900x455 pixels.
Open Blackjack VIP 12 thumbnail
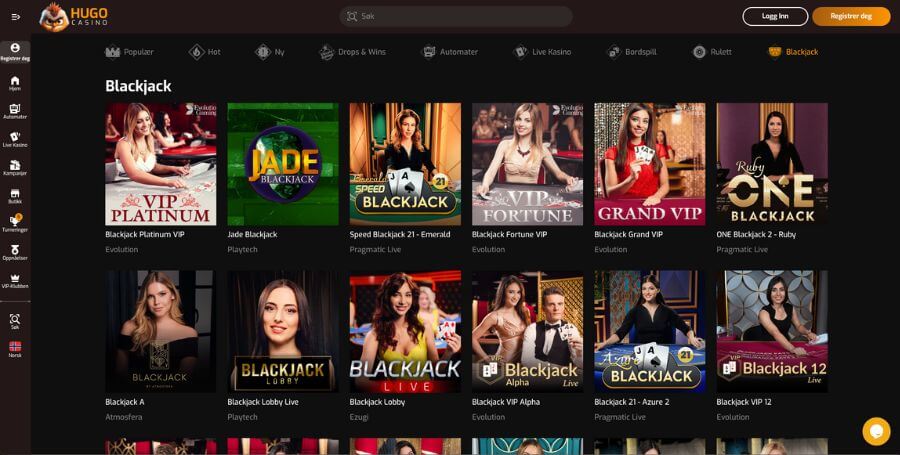pyautogui.click(x=772, y=332)
